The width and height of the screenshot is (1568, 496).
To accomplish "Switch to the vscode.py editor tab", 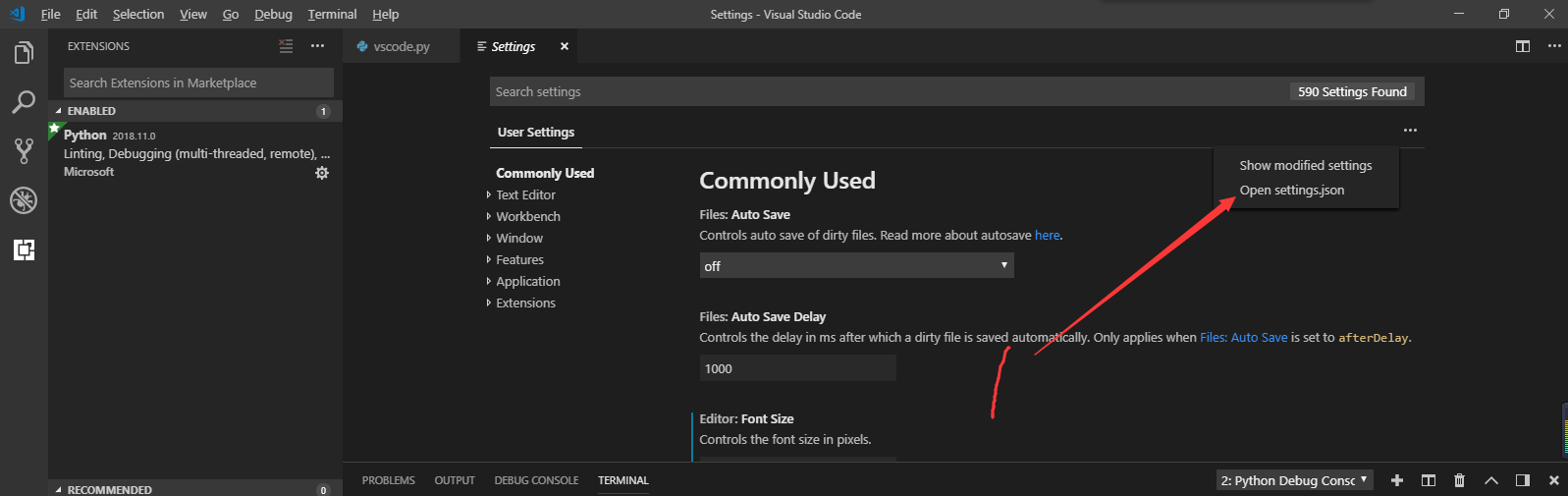I will pyautogui.click(x=402, y=46).
